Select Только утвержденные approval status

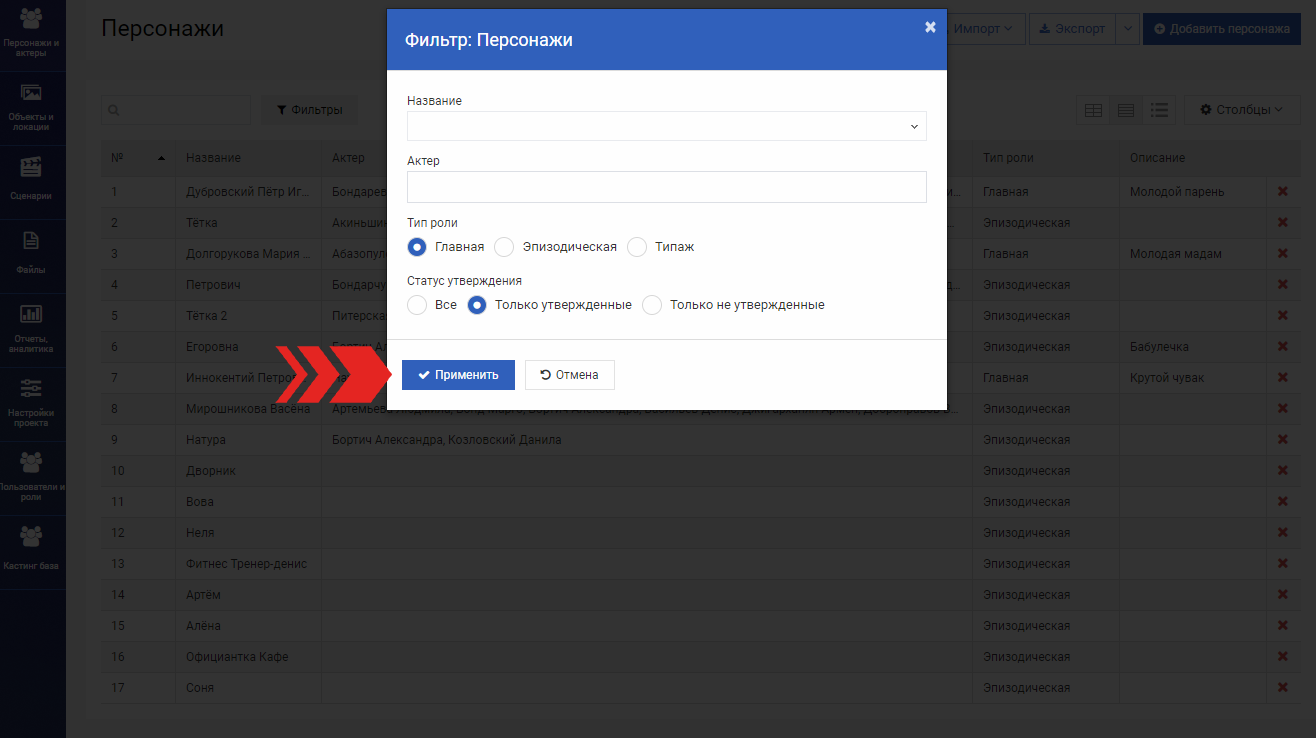point(478,305)
